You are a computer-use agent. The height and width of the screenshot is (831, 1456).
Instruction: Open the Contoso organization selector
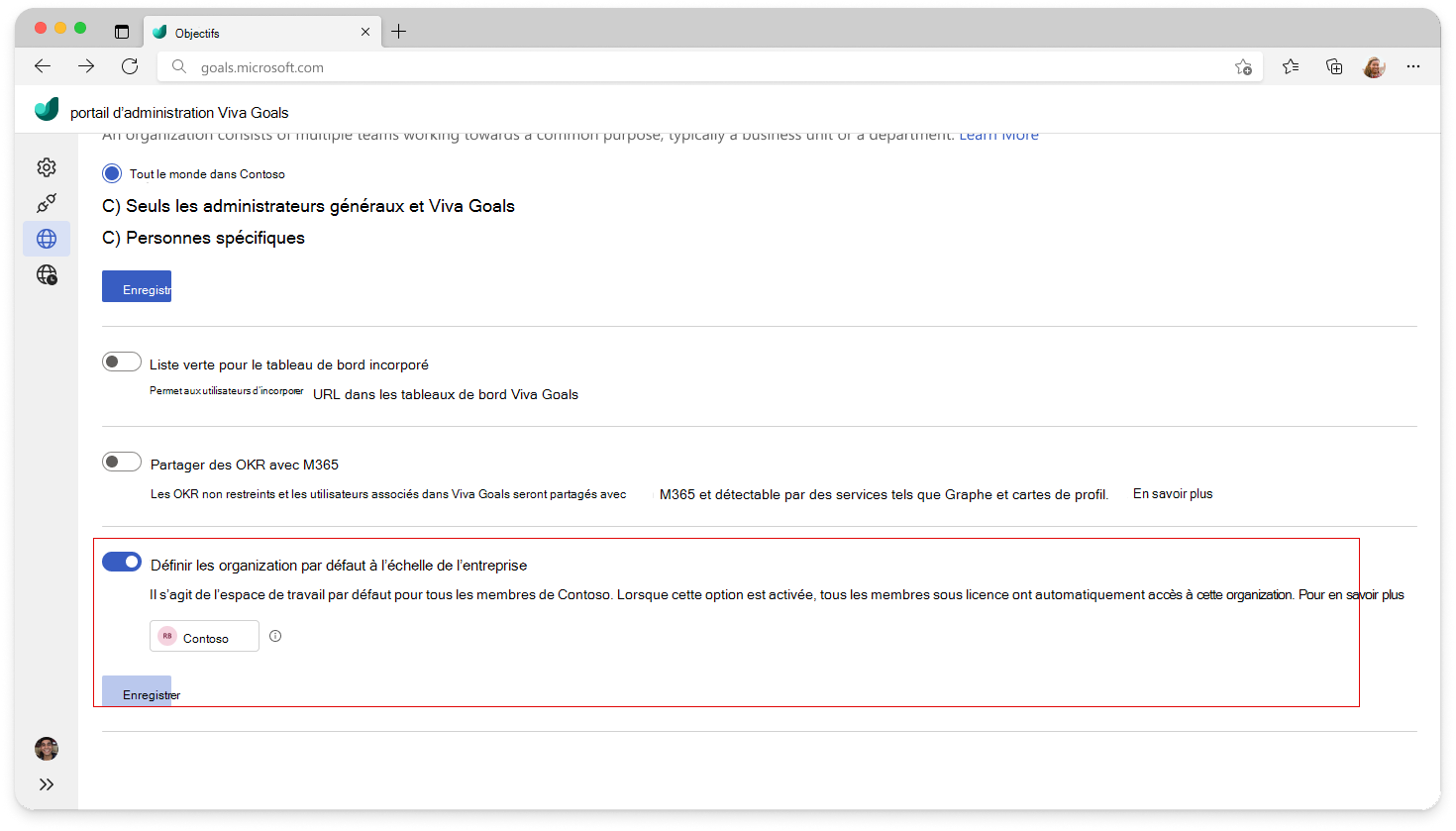204,636
